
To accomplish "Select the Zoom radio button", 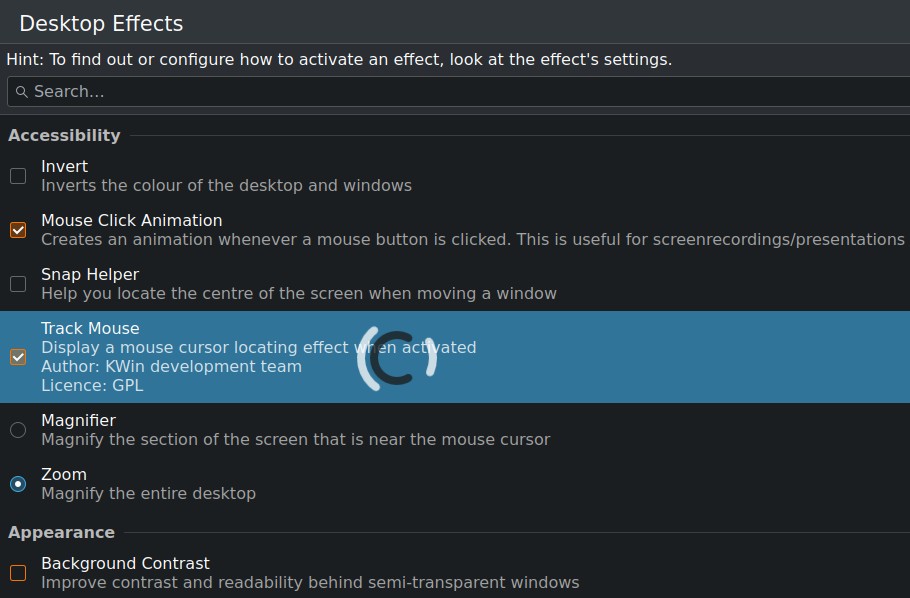I will pos(18,484).
